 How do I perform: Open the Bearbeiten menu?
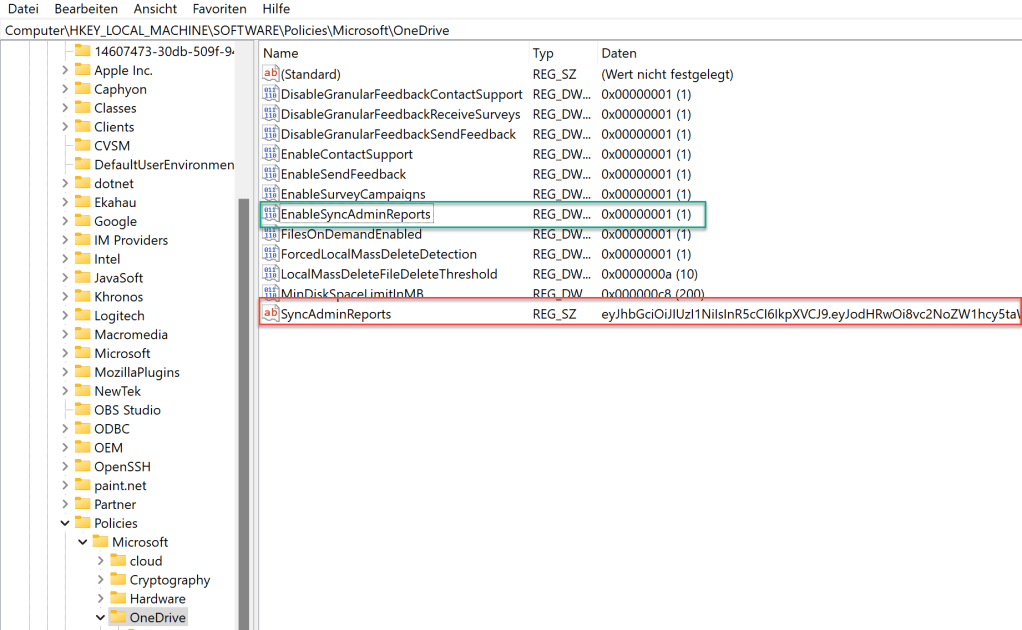(x=85, y=9)
